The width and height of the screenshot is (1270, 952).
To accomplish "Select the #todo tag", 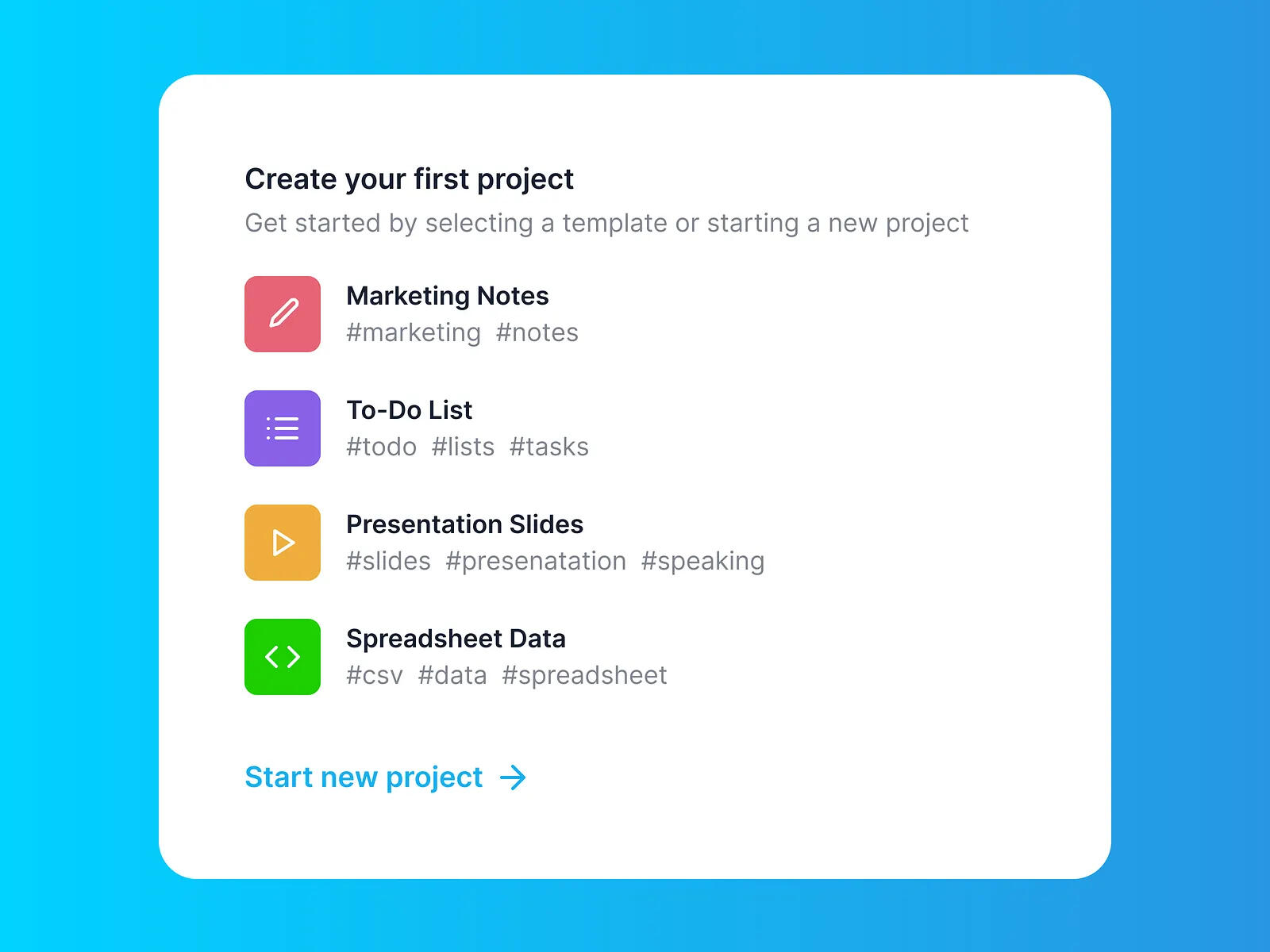I will (x=382, y=447).
